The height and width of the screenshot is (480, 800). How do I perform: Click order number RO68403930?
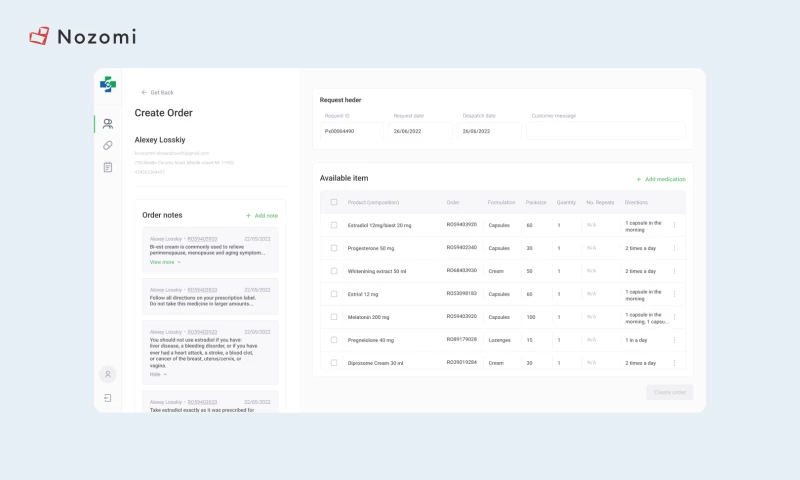coord(461,270)
